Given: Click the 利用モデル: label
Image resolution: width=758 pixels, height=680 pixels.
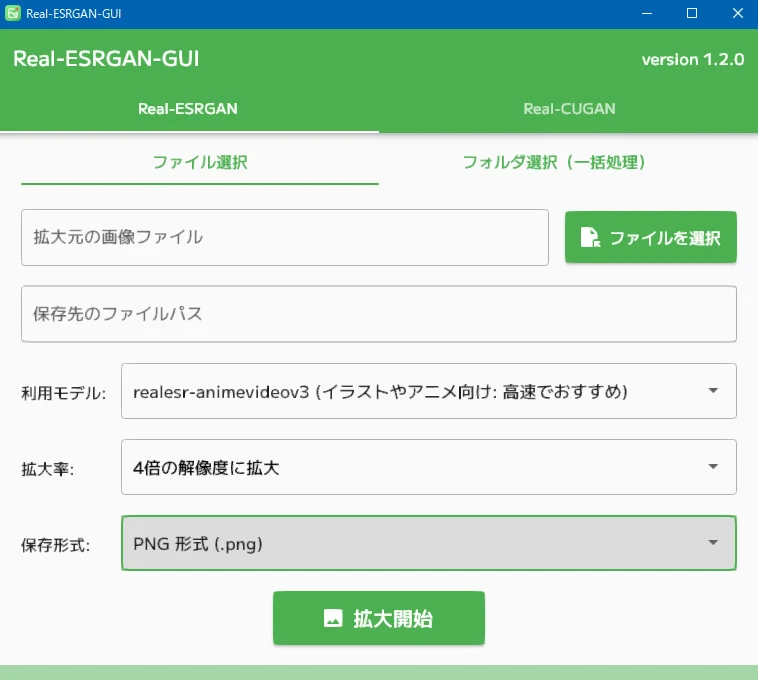Looking at the screenshot, I should pyautogui.click(x=63, y=393).
